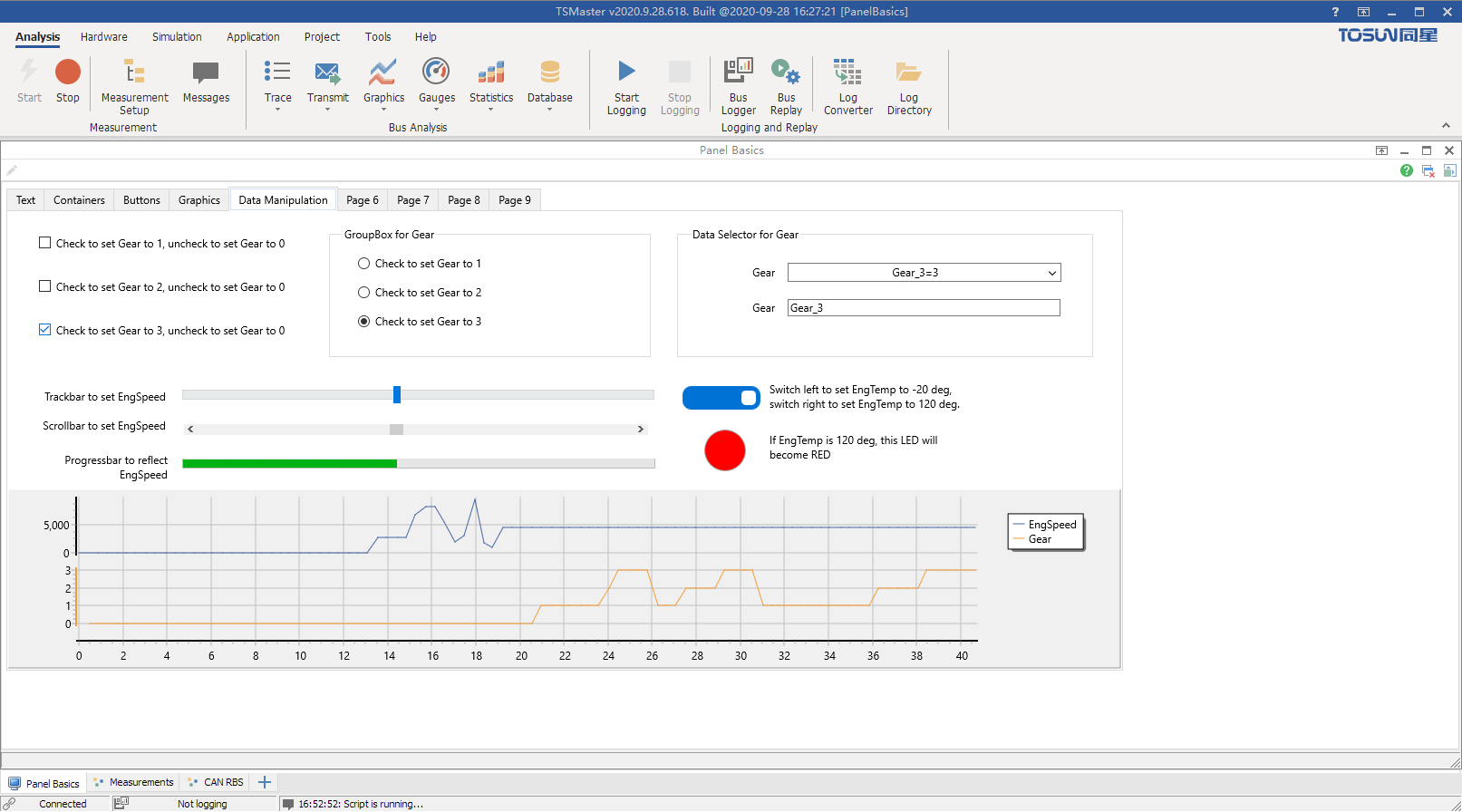Click the connection link icon in status bar
Screen dimensions: 1462x812
pos(10,803)
